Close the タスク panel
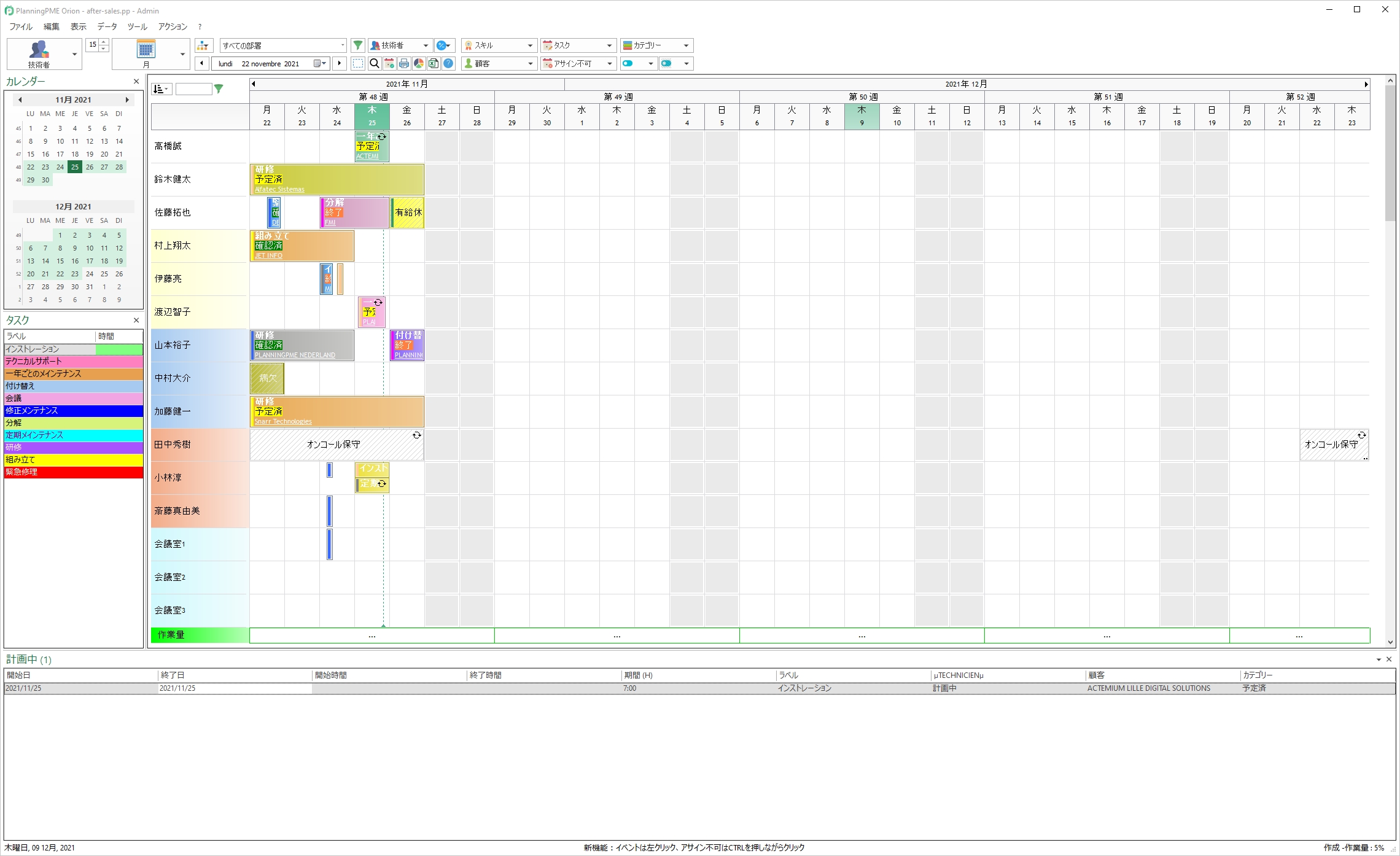The width and height of the screenshot is (1400, 856). [136, 320]
